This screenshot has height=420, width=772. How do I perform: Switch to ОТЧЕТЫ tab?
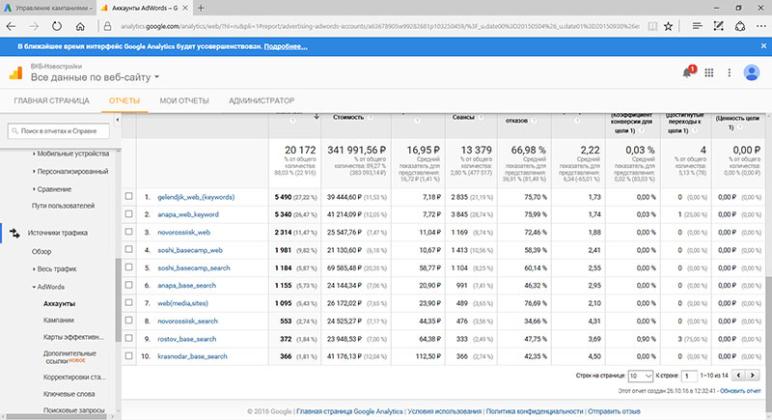[125, 100]
